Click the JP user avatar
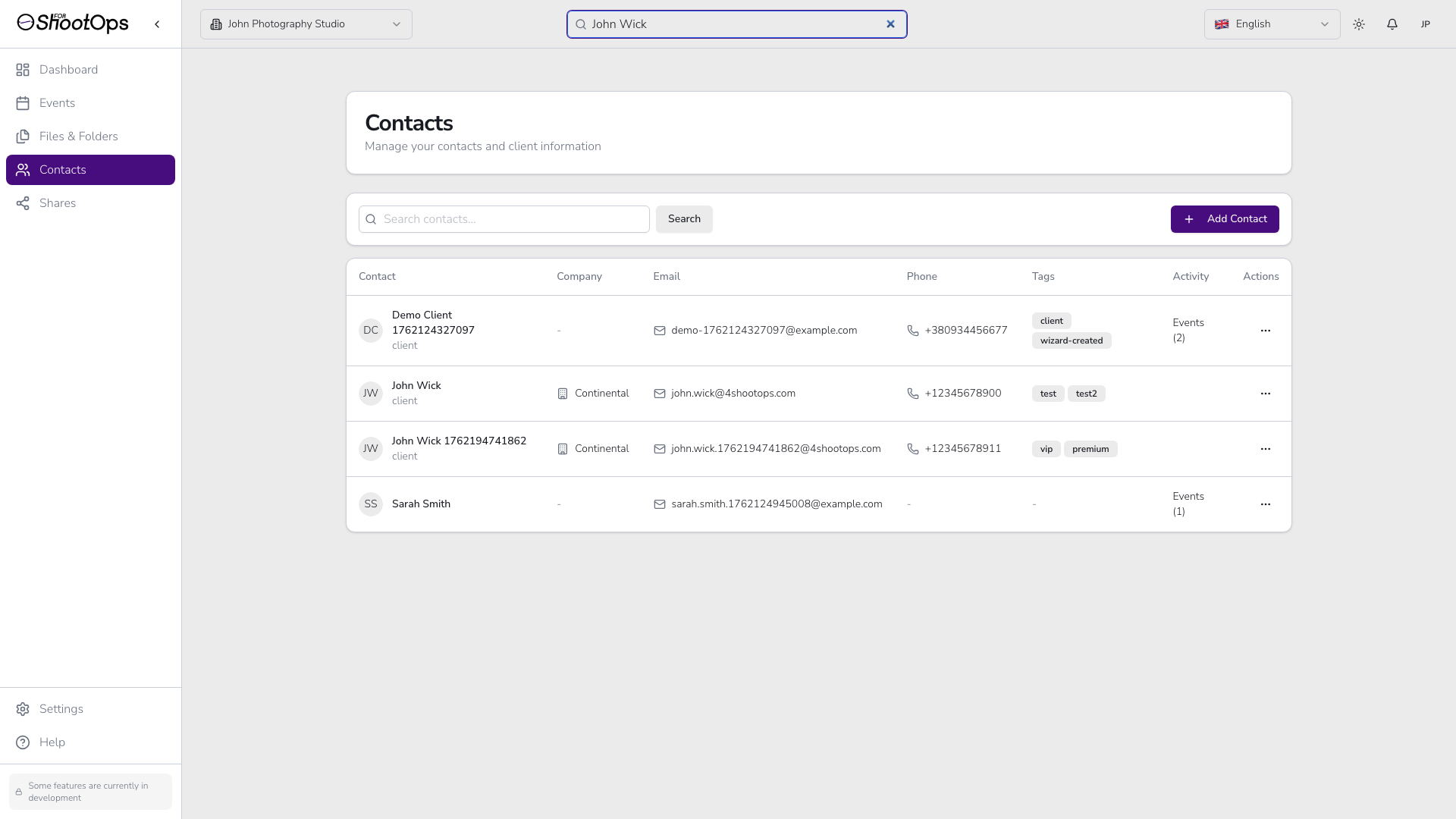 pyautogui.click(x=1426, y=24)
